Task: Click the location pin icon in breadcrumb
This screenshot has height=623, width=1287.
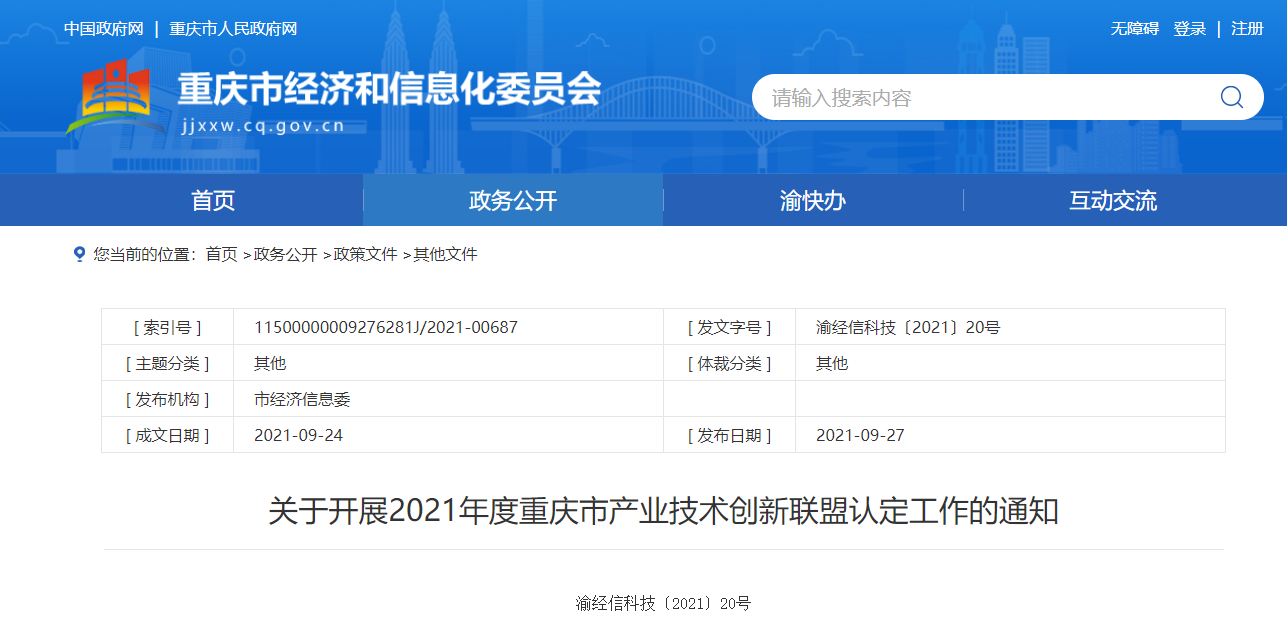Action: [80, 254]
